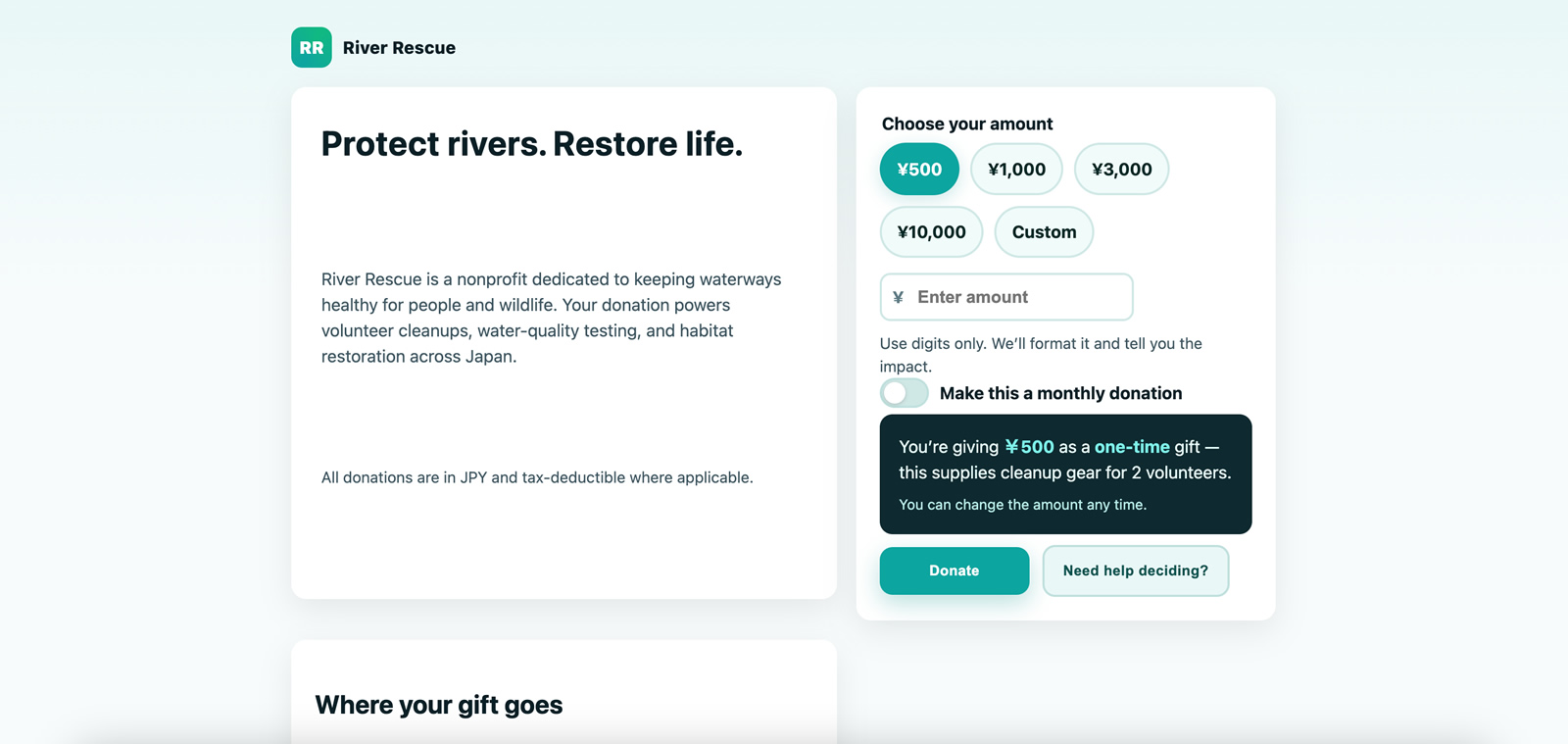Click the 'Choose your amount' heading
Viewport: 1568px width, 744px height.
[967, 124]
